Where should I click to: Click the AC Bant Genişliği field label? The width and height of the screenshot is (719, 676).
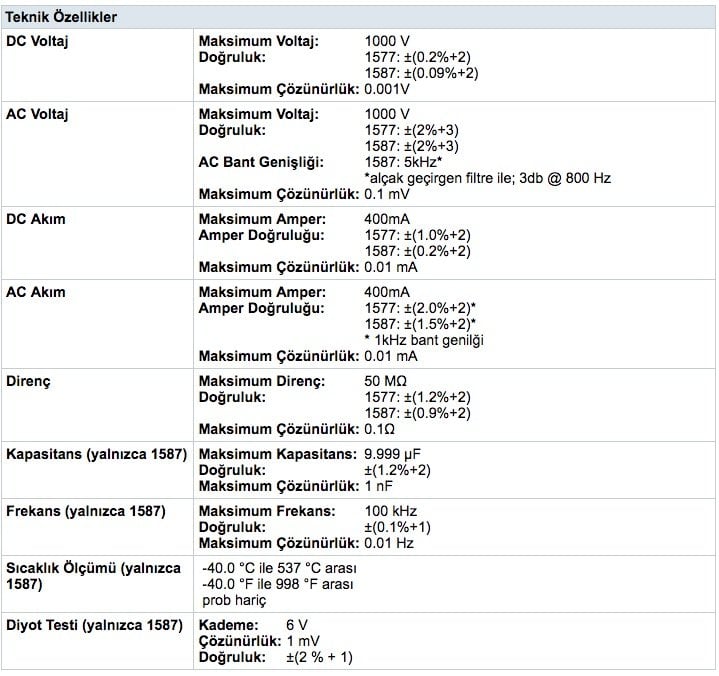tap(258, 162)
